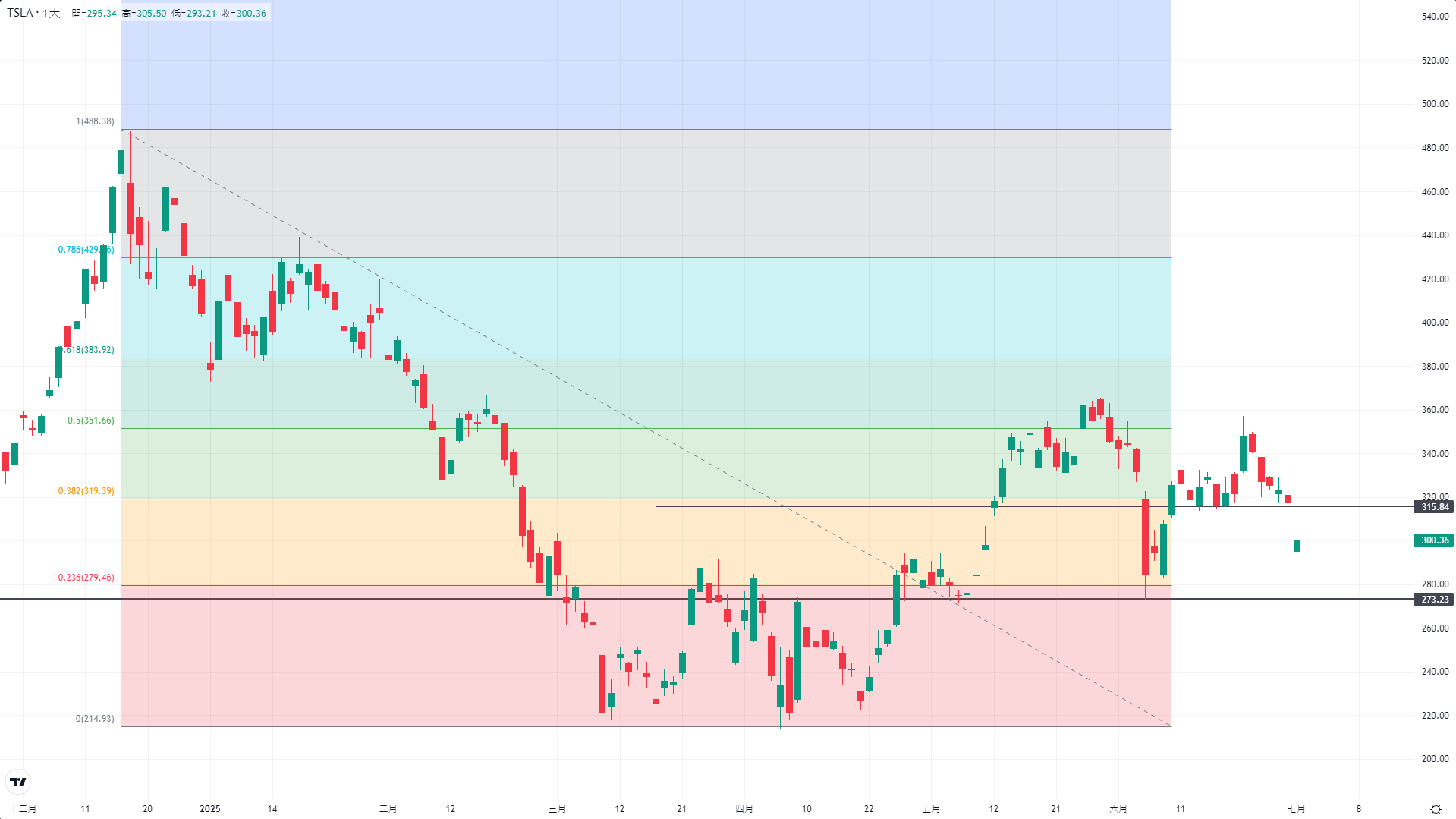Click 六月 label on time axis
The width and height of the screenshot is (1456, 819).
pos(1118,809)
